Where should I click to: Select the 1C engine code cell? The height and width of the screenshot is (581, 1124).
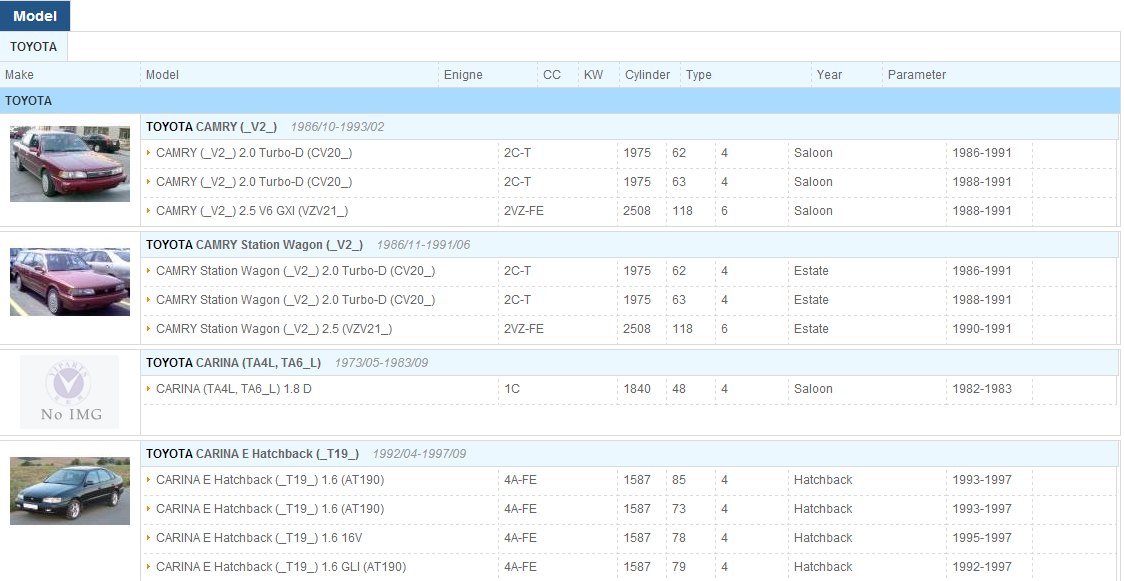point(512,389)
